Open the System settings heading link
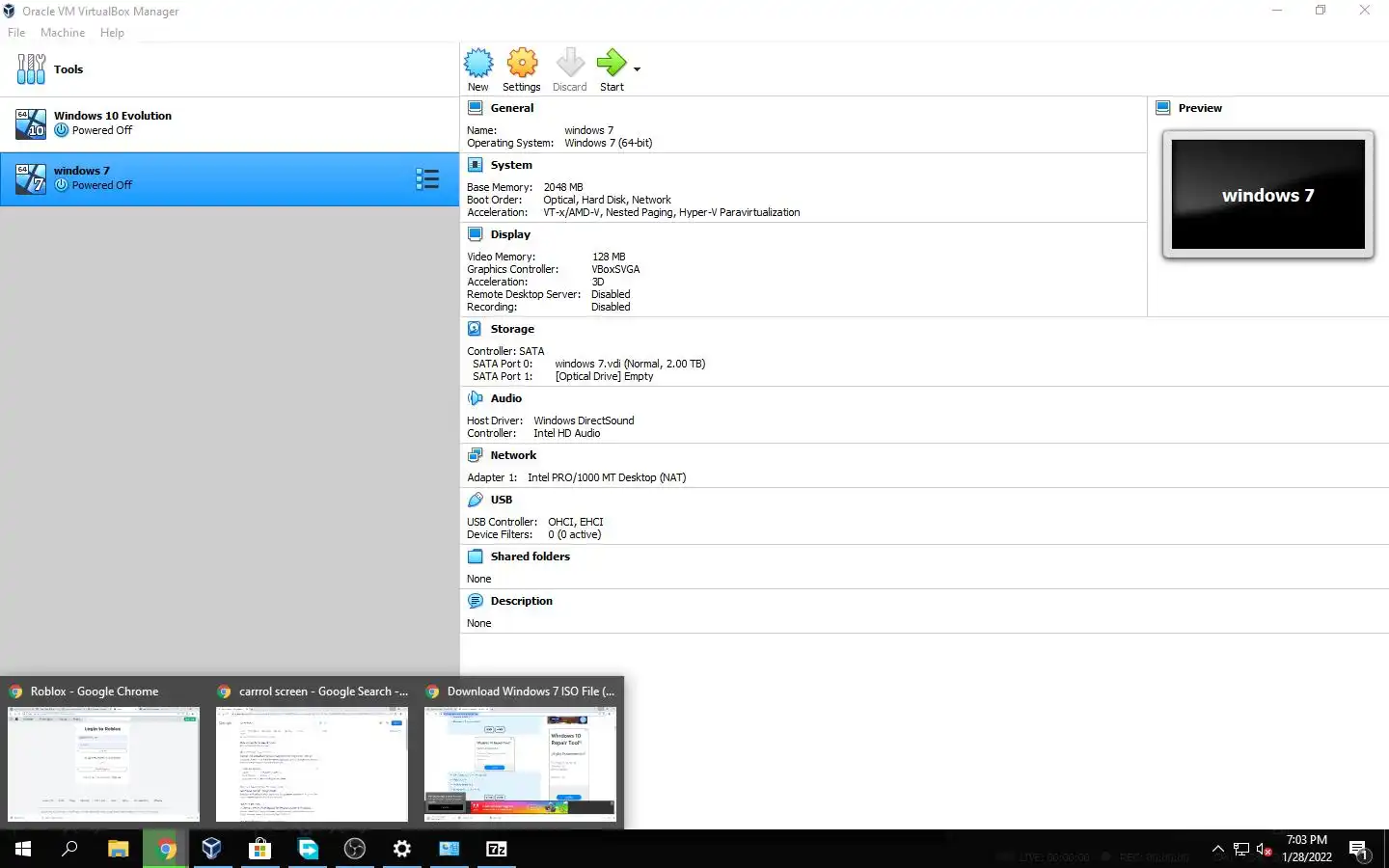1389x868 pixels. pyautogui.click(x=511, y=165)
